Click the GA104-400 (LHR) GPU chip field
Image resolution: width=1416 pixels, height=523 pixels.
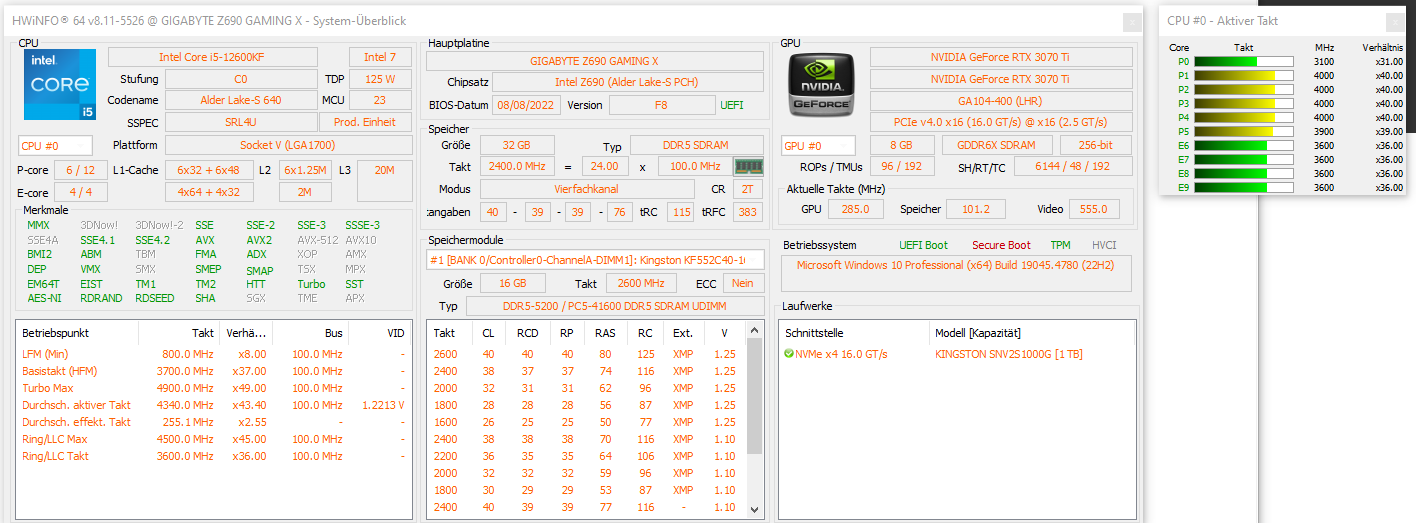(x=1001, y=100)
